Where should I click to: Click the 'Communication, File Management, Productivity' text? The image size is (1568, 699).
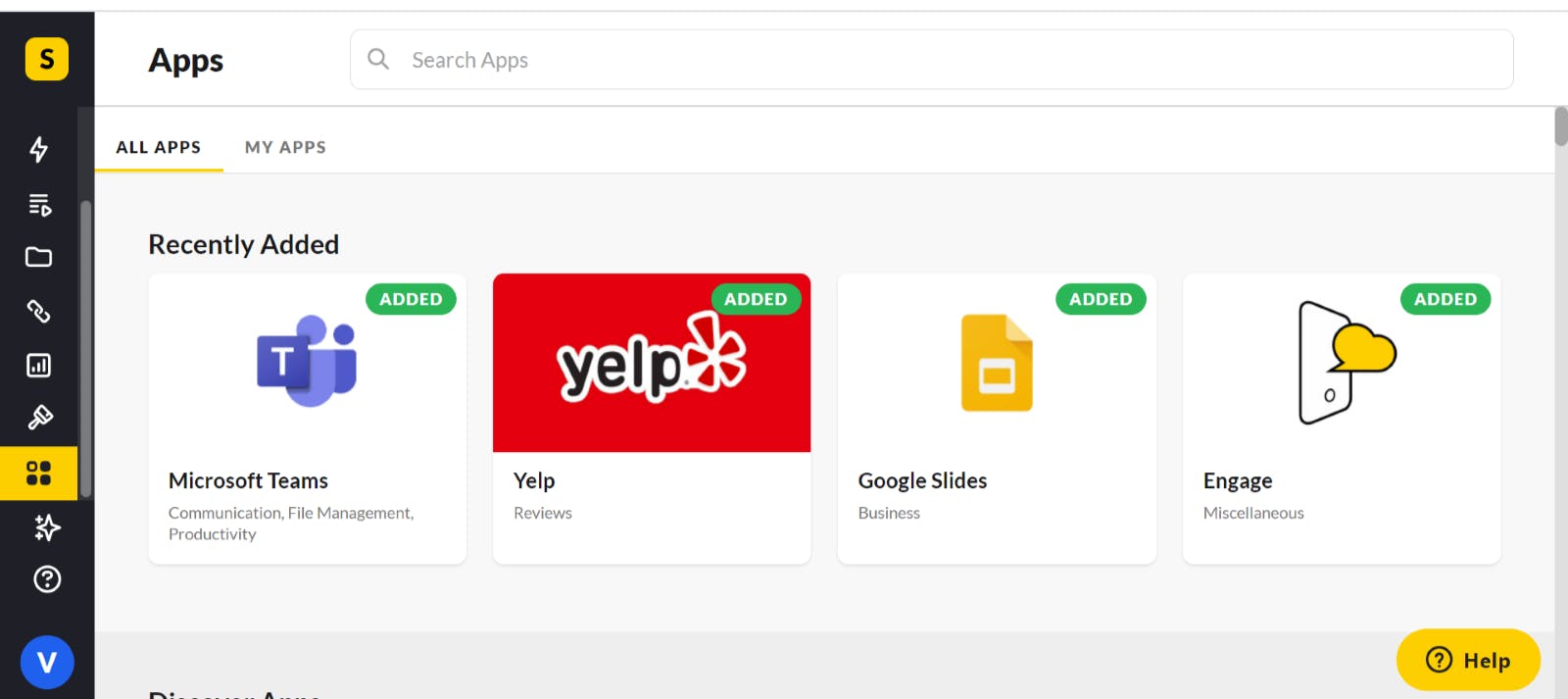point(291,524)
